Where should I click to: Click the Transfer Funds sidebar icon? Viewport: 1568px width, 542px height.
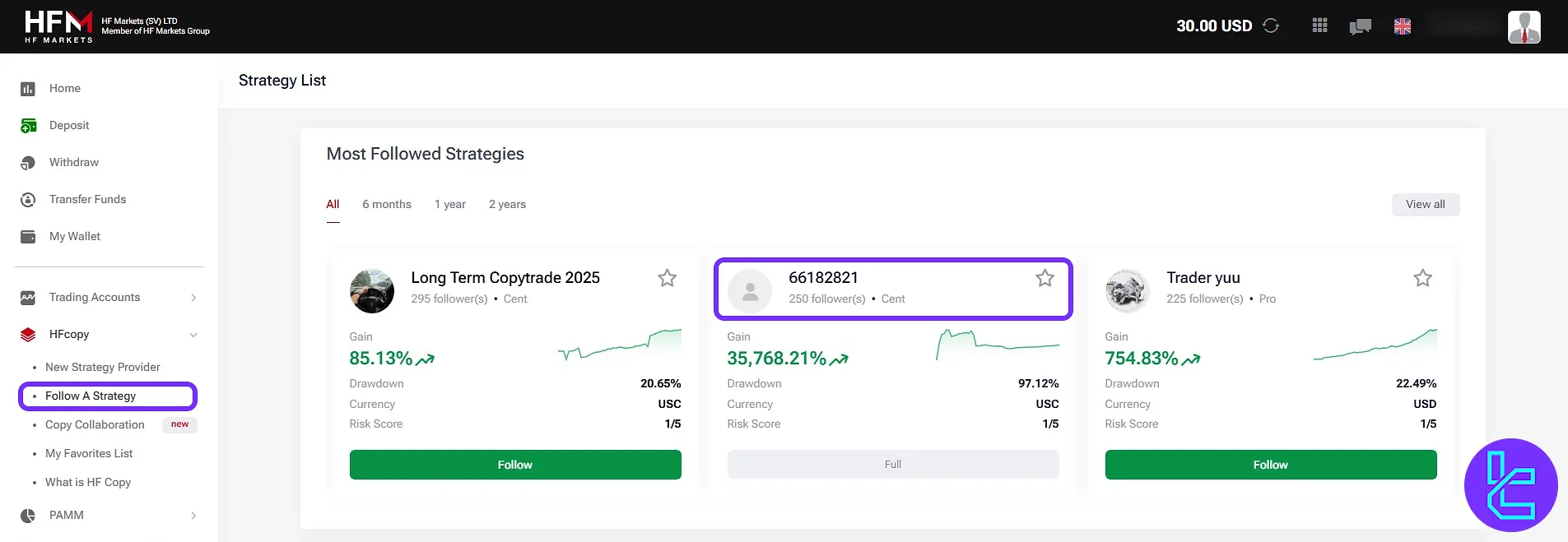click(x=28, y=200)
